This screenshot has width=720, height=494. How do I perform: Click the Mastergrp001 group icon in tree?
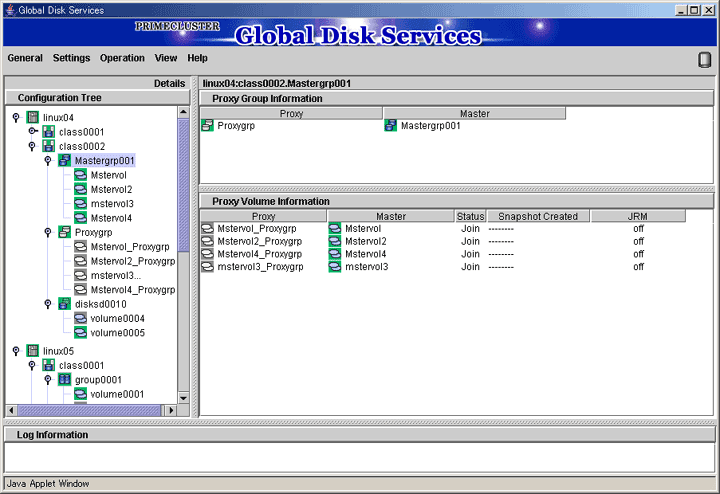point(65,160)
